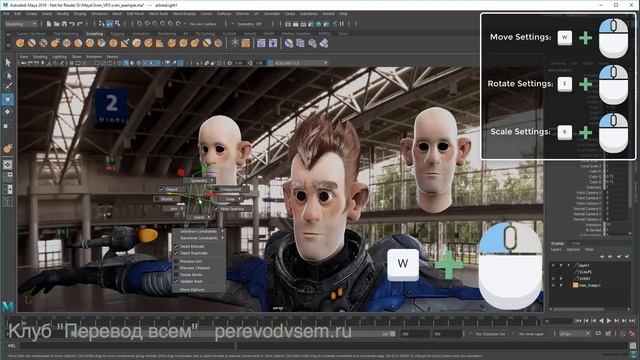Toggle the Object checkbox in marking menu
This screenshot has width=640, height=360.
pos(171,189)
